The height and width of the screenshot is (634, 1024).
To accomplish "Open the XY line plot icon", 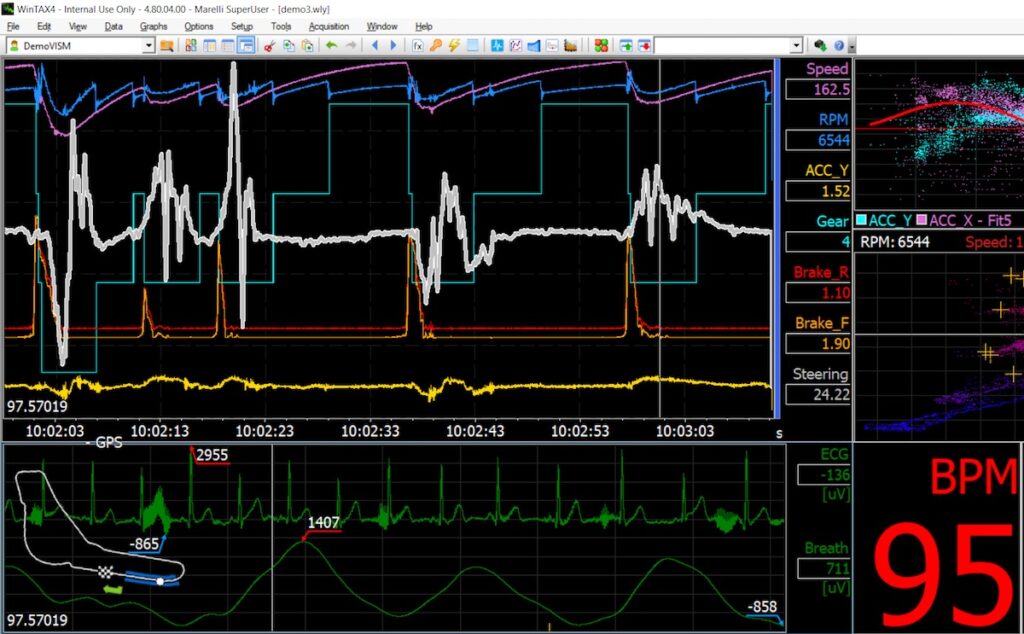I will click(516, 46).
